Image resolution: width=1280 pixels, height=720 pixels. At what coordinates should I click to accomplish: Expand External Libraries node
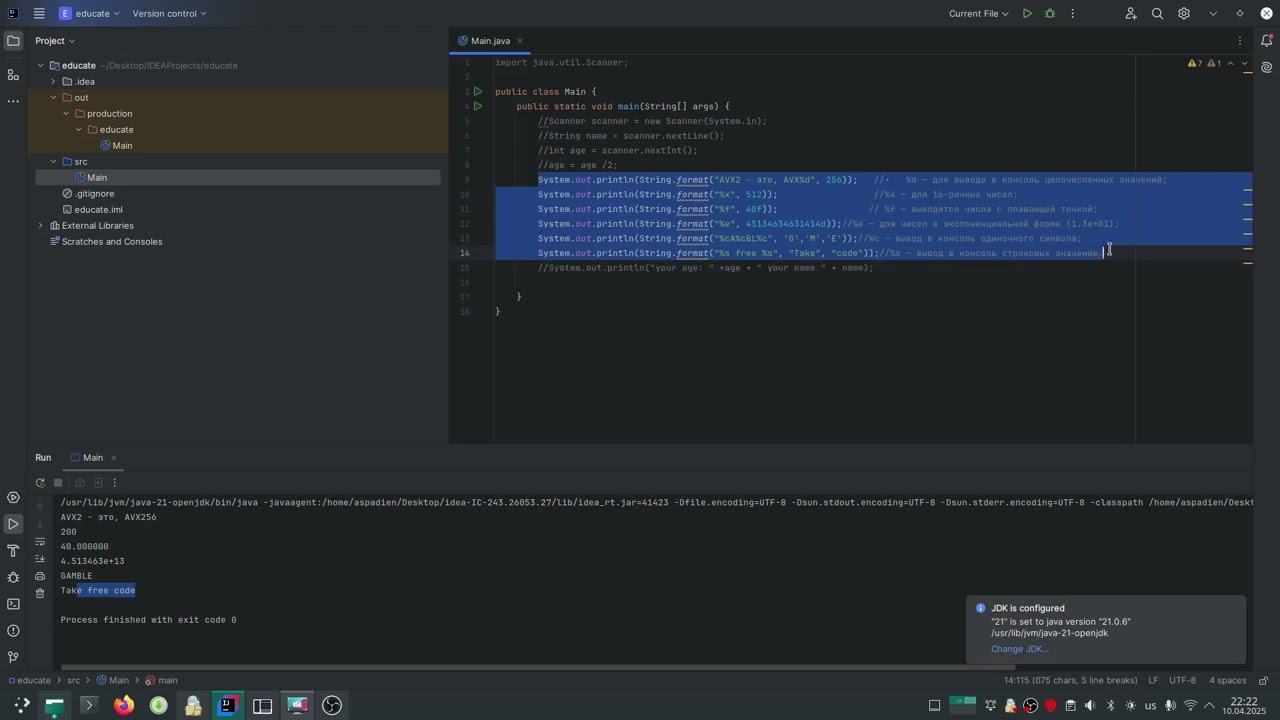[41, 226]
